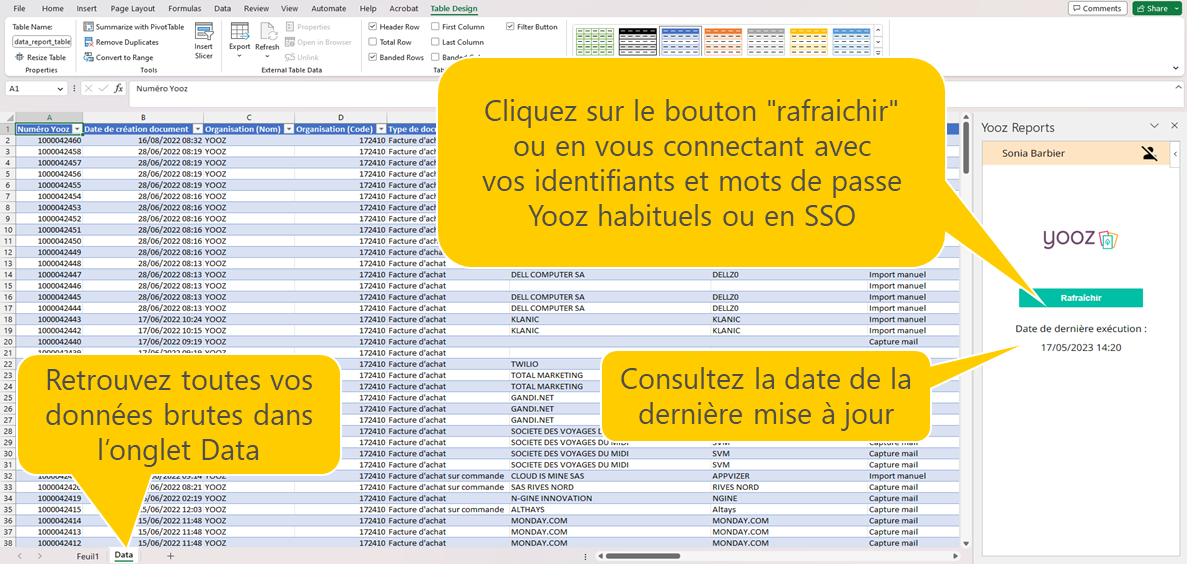Click the New sheet plus icon
The image size is (1187, 564).
point(170,556)
